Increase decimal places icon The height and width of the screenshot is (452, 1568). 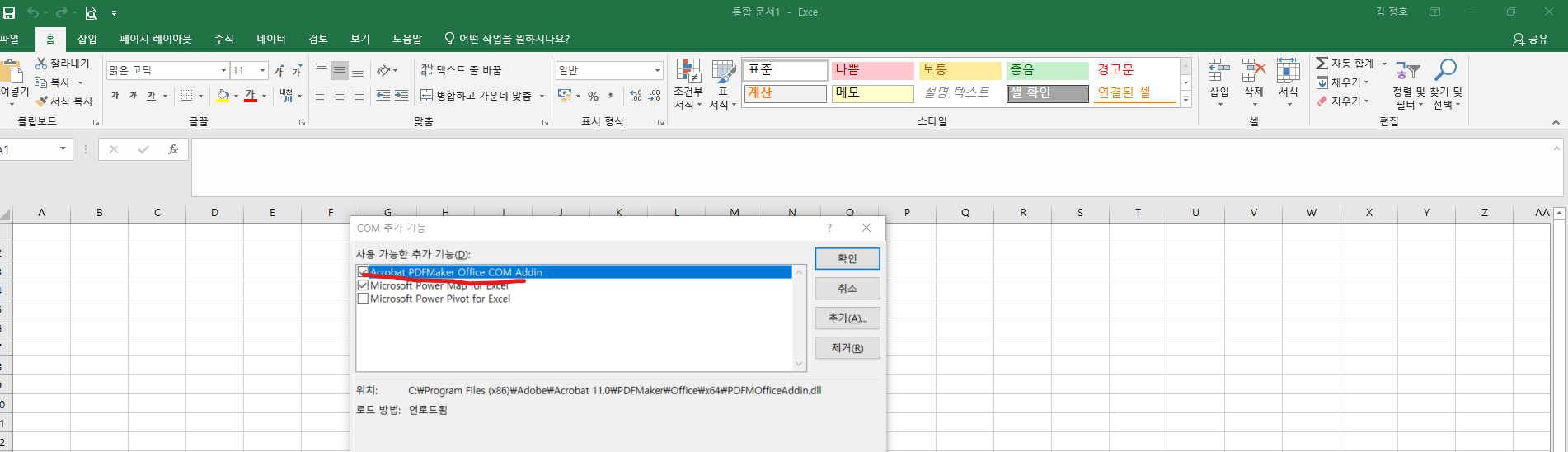pyautogui.click(x=636, y=96)
